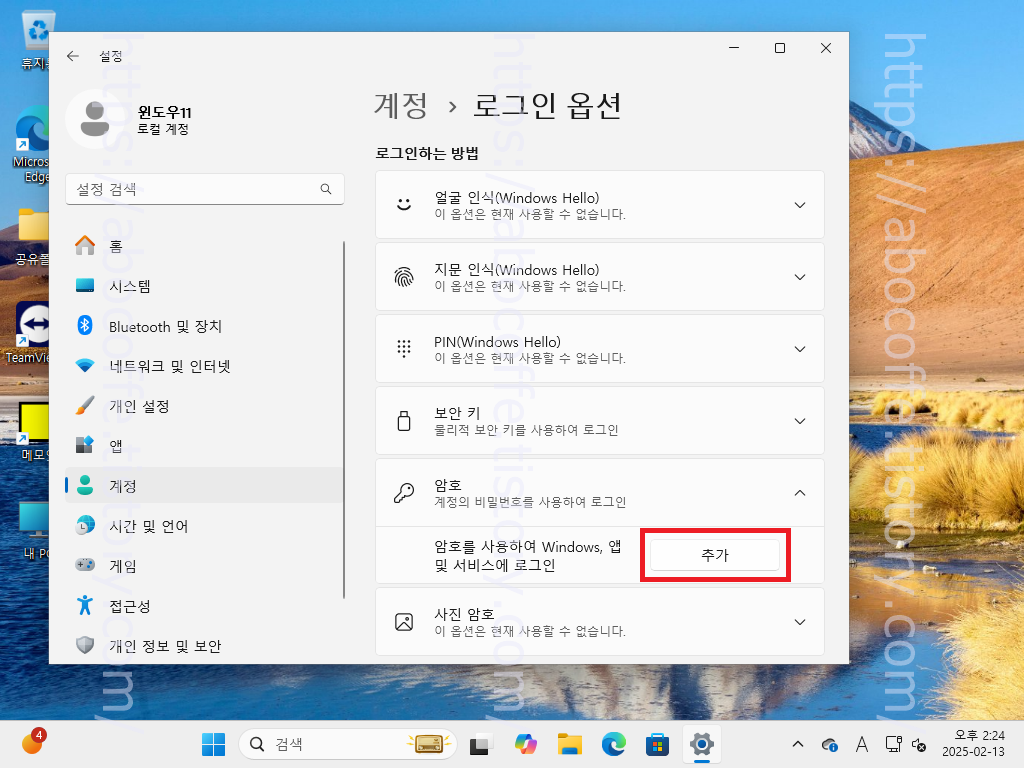This screenshot has height=768, width=1024.
Task: Click the Accessibility figure icon
Action: [x=85, y=605]
